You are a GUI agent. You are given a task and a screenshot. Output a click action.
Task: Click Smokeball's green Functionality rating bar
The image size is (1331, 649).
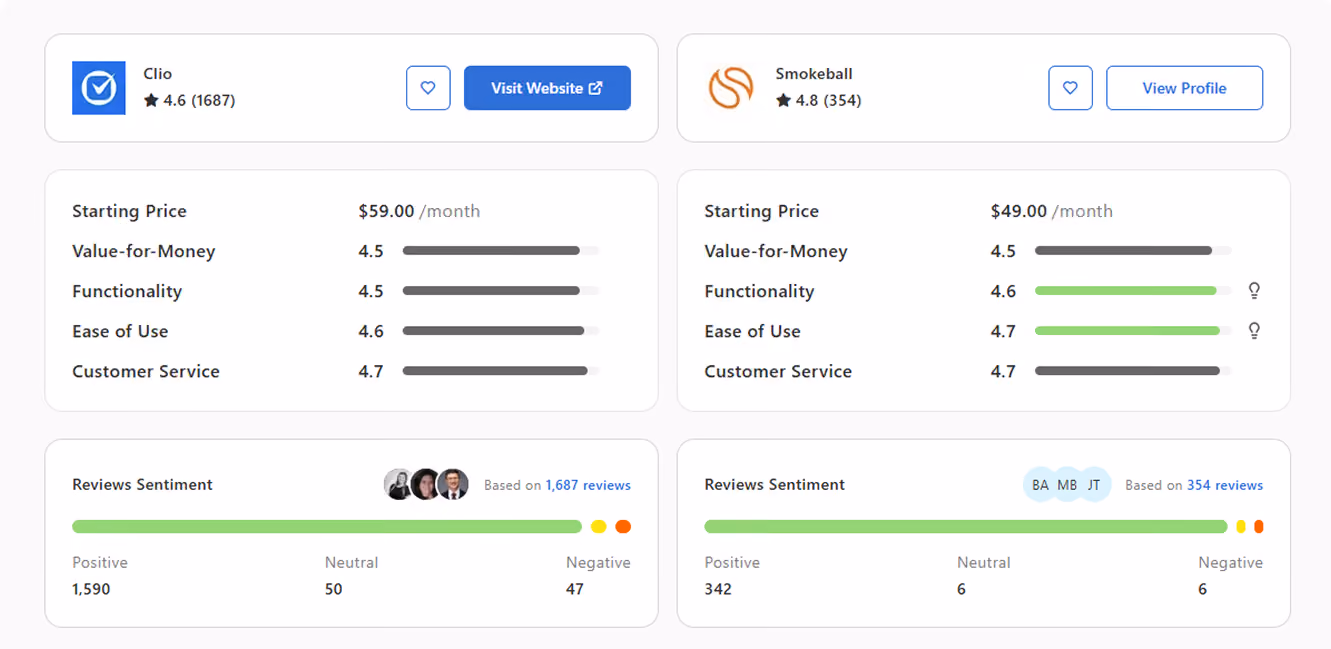click(x=1133, y=291)
